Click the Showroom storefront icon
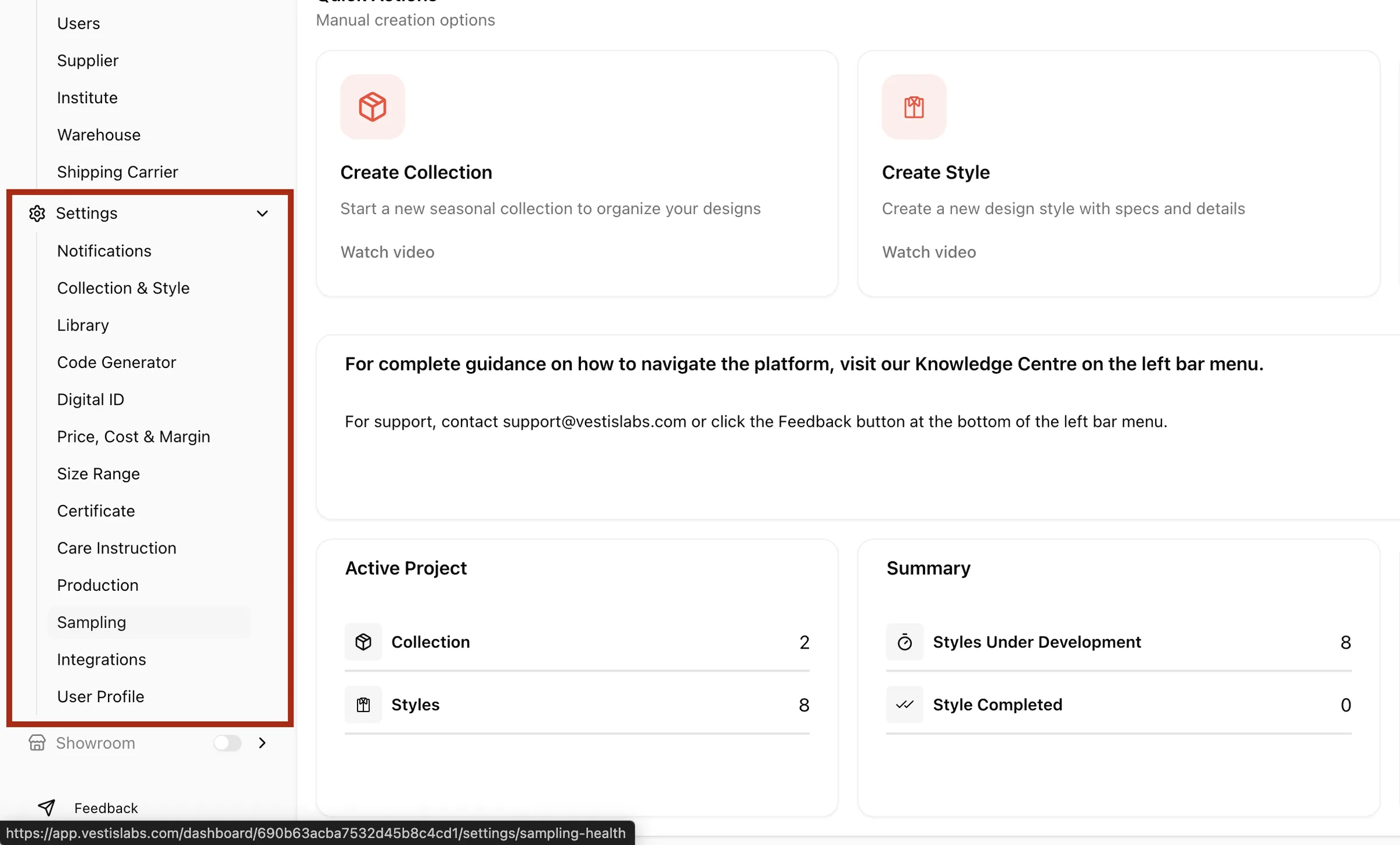The height and width of the screenshot is (845, 1400). click(37, 743)
